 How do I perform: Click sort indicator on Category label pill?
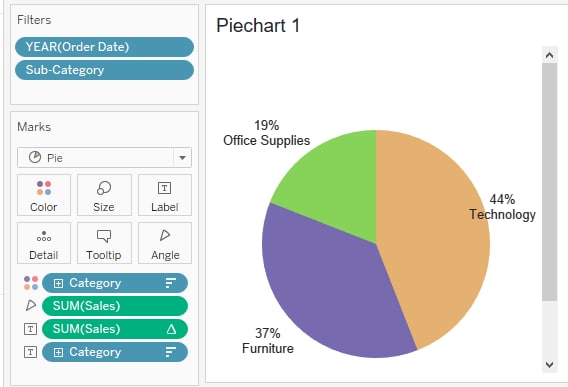[x=171, y=352]
